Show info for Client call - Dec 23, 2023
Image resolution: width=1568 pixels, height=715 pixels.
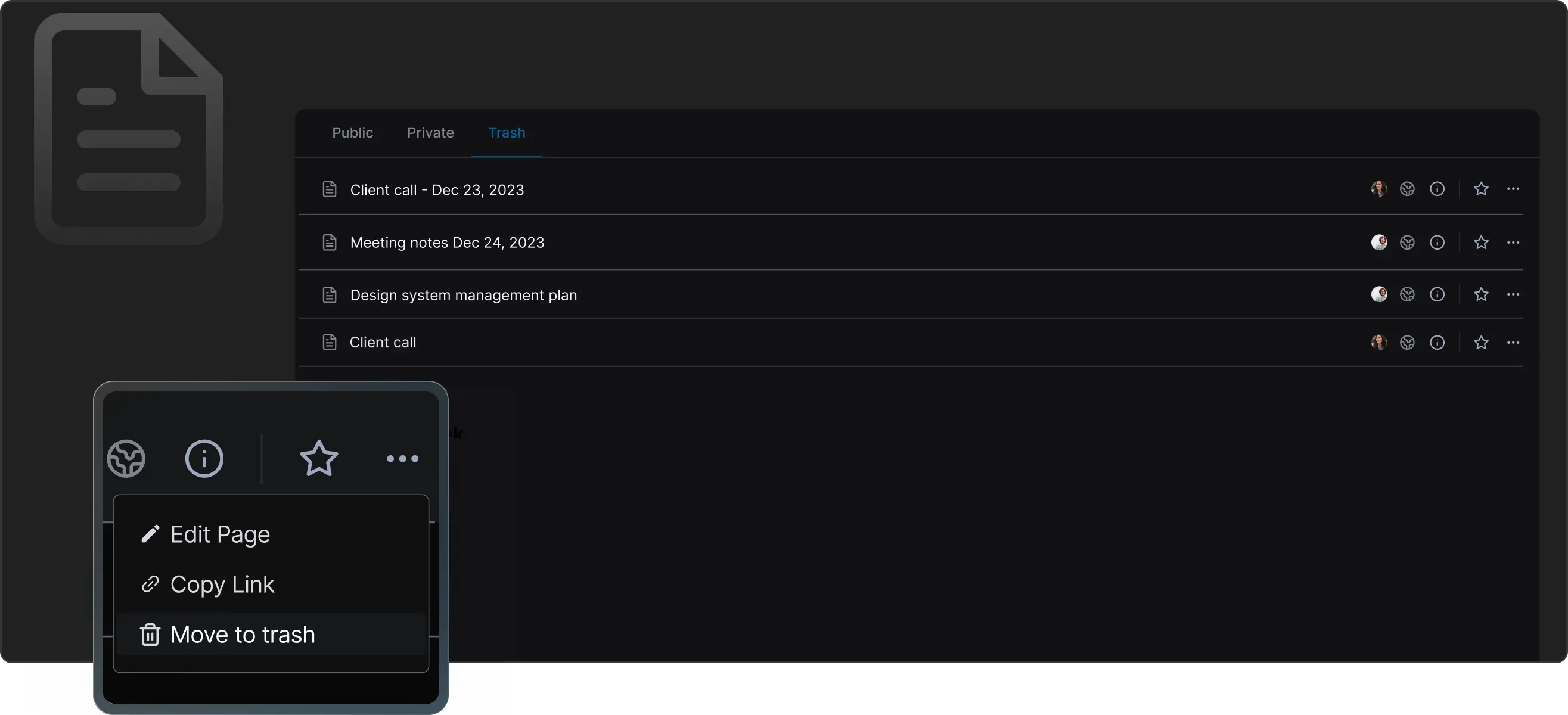click(x=1437, y=189)
